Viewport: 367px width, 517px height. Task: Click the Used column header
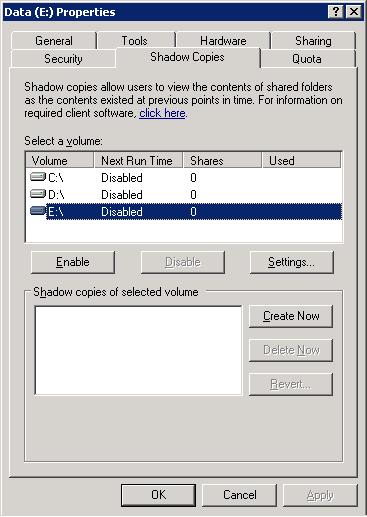tap(302, 160)
